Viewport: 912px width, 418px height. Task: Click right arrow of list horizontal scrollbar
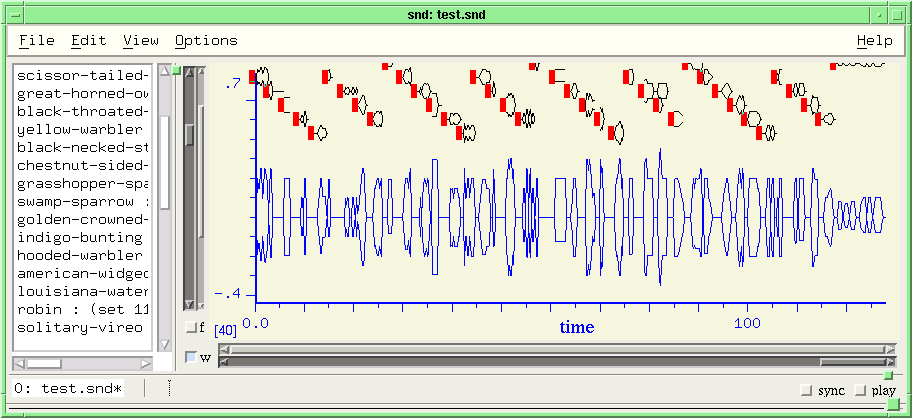point(146,364)
